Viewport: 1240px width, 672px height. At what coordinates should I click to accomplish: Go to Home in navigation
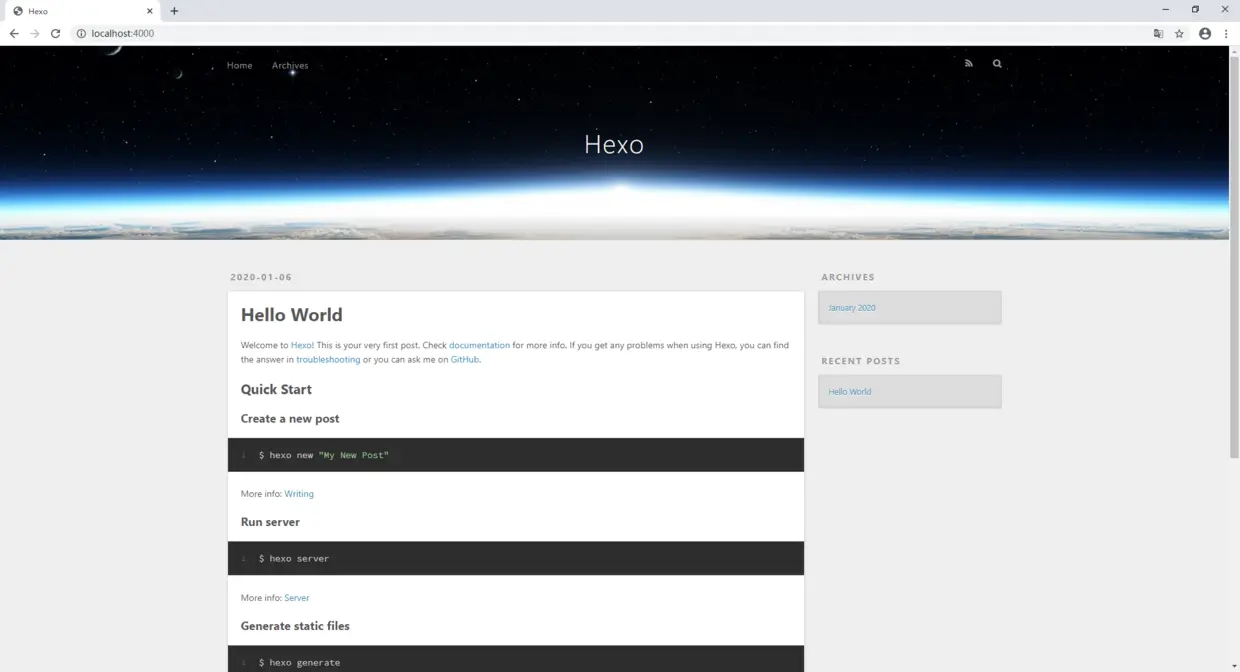click(x=240, y=65)
